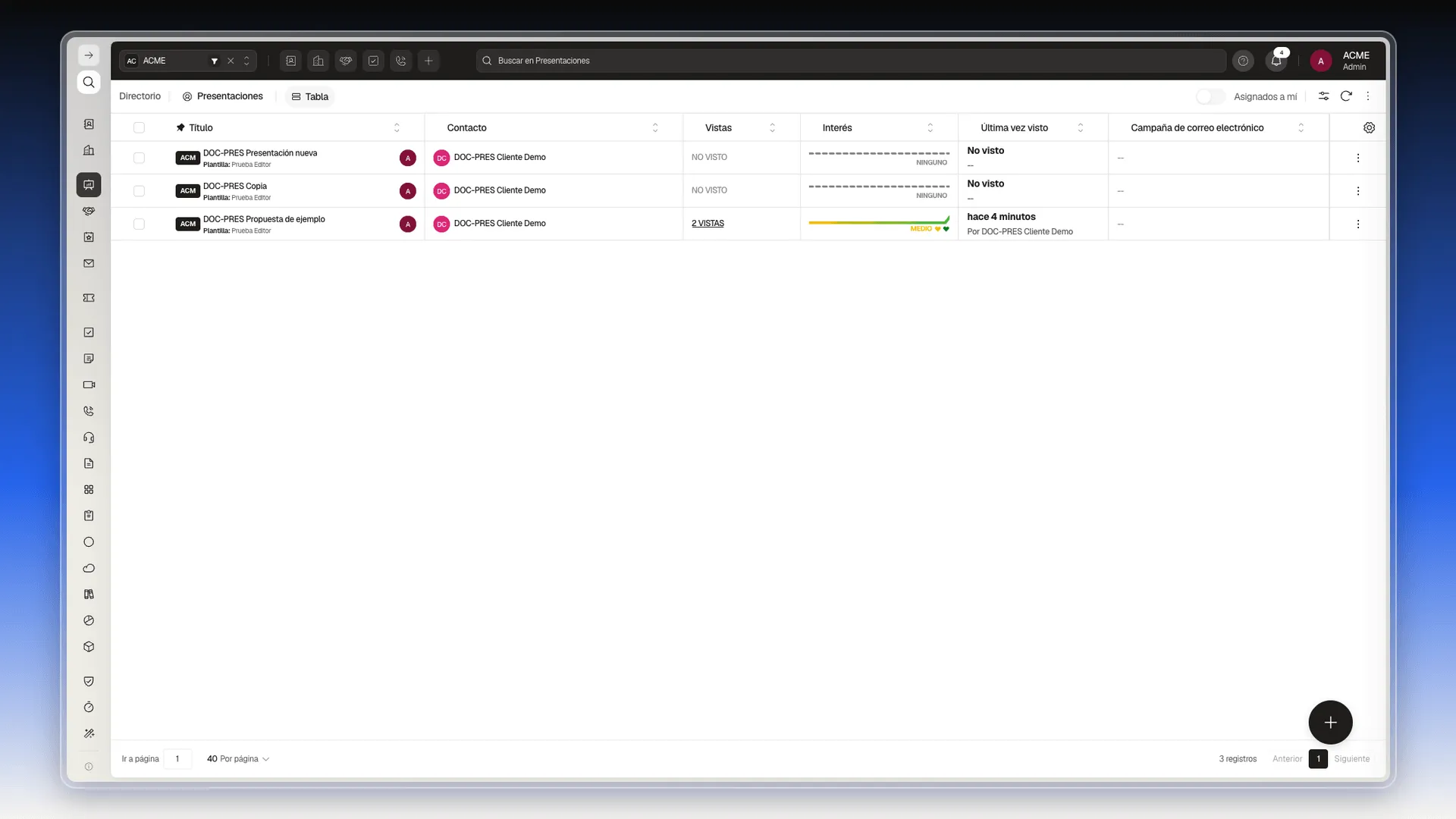Open the table column settings gear

click(x=1369, y=127)
